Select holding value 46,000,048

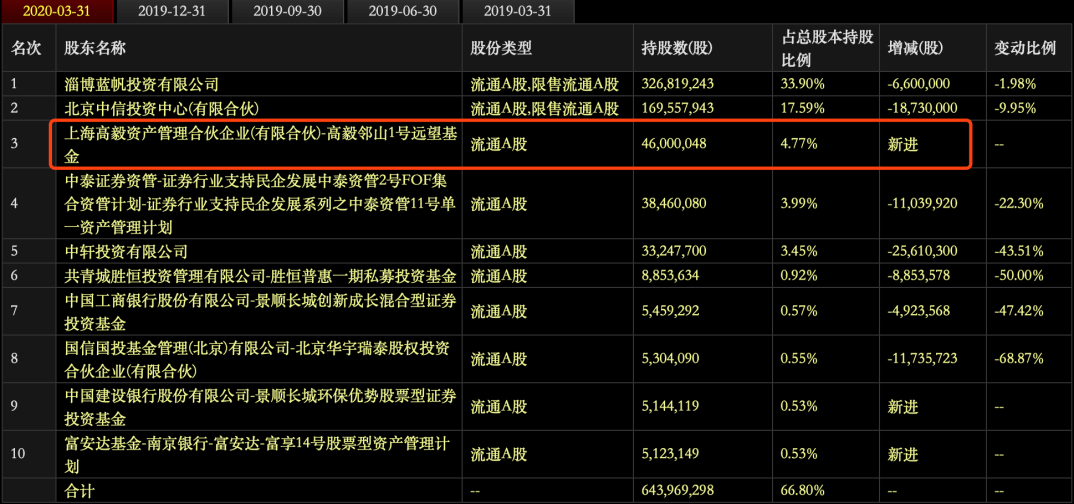[x=674, y=144]
